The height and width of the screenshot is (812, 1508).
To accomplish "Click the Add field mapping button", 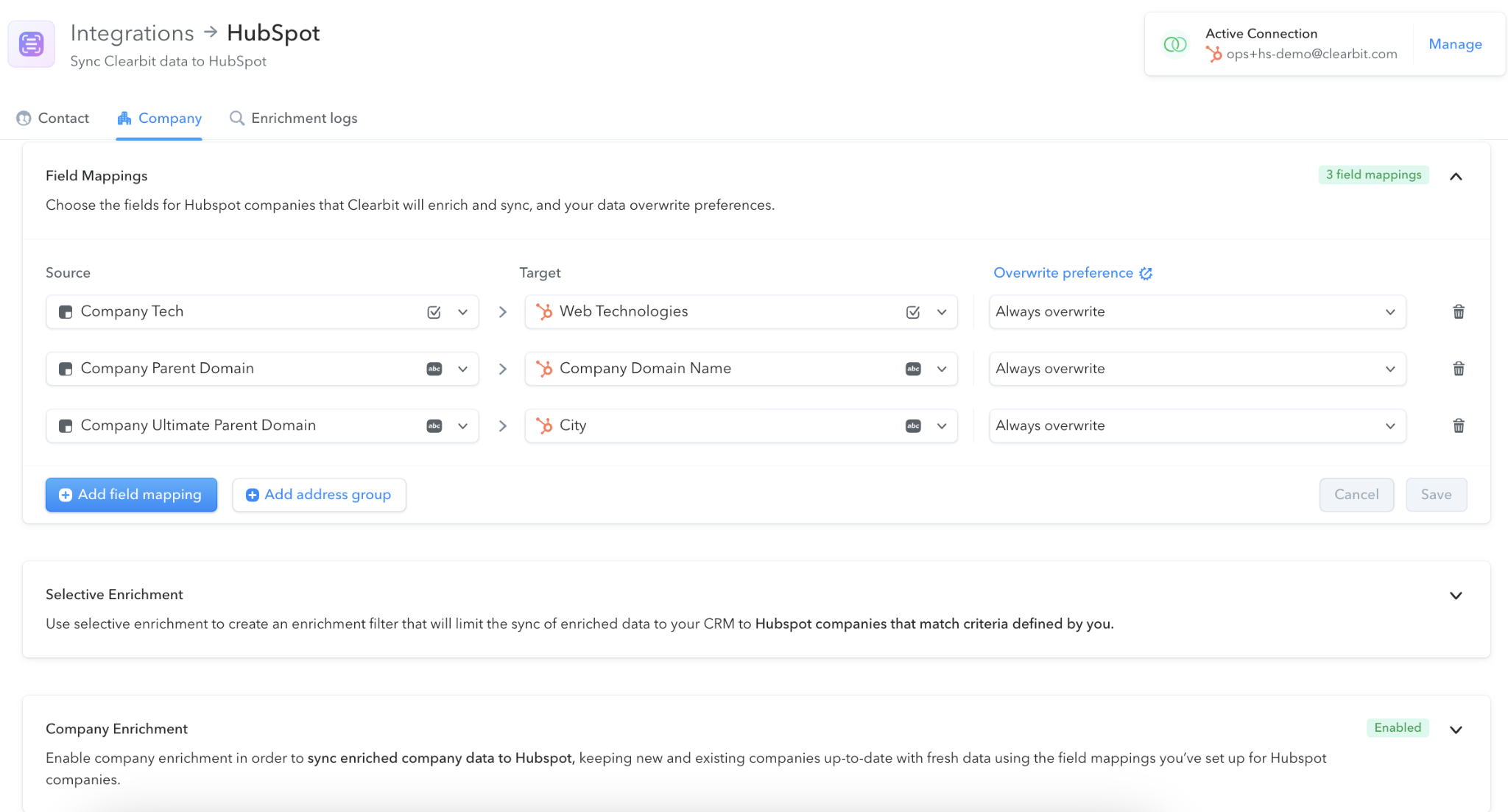I will [x=131, y=495].
